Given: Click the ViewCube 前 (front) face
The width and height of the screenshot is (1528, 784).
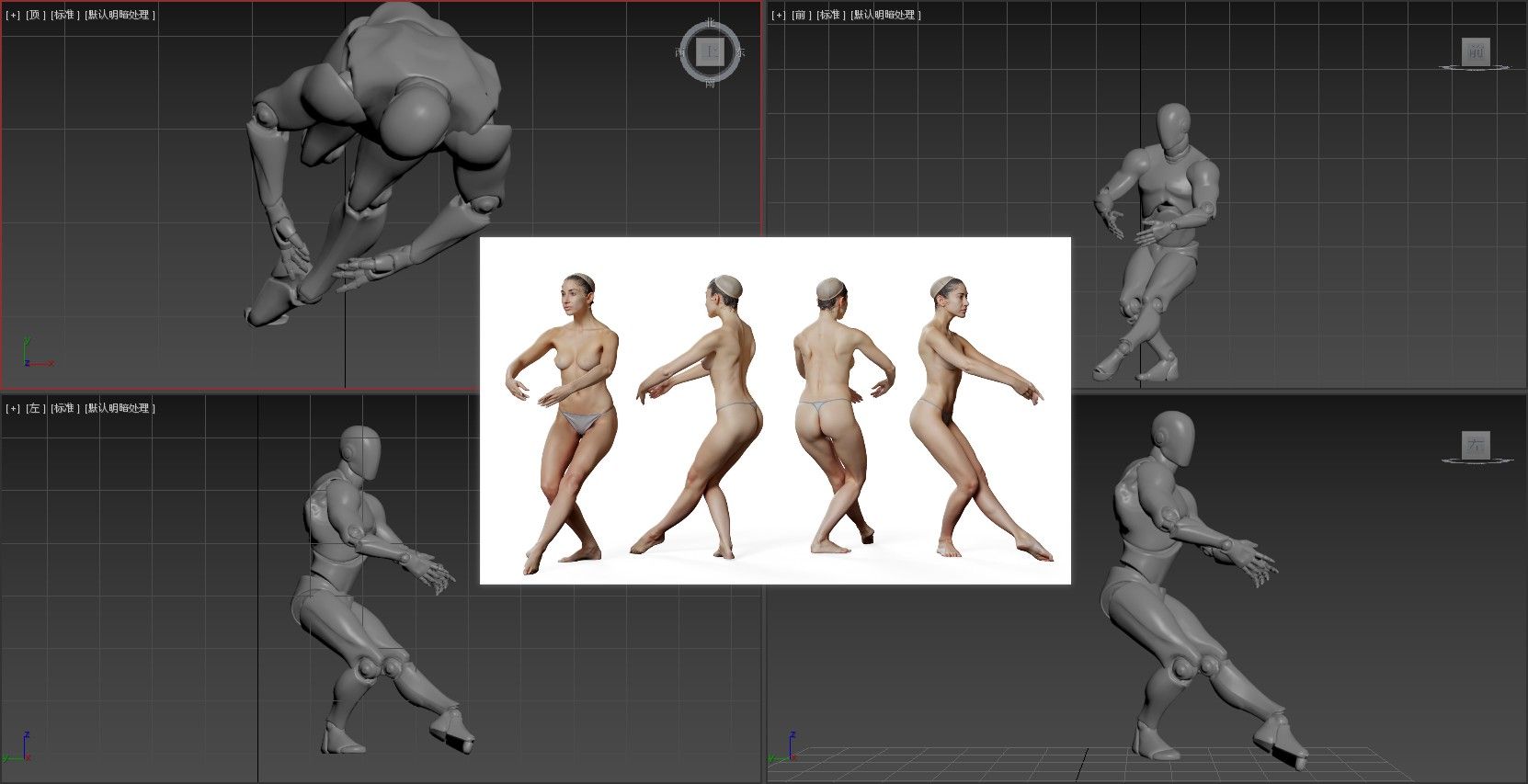Looking at the screenshot, I should click(1476, 51).
